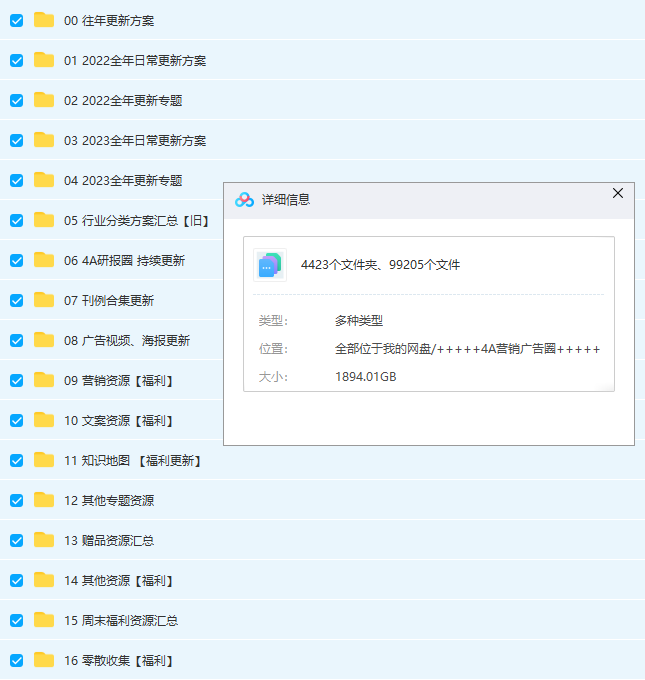Open folder name 06 4A研报圈 持续更新

point(124,261)
